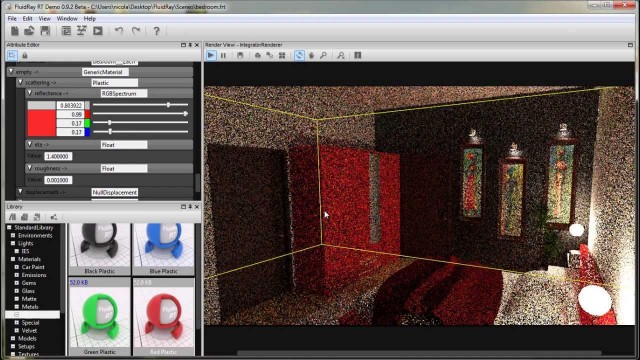
Task: Select the Green Plastic material thumbnail
Action: [100, 317]
